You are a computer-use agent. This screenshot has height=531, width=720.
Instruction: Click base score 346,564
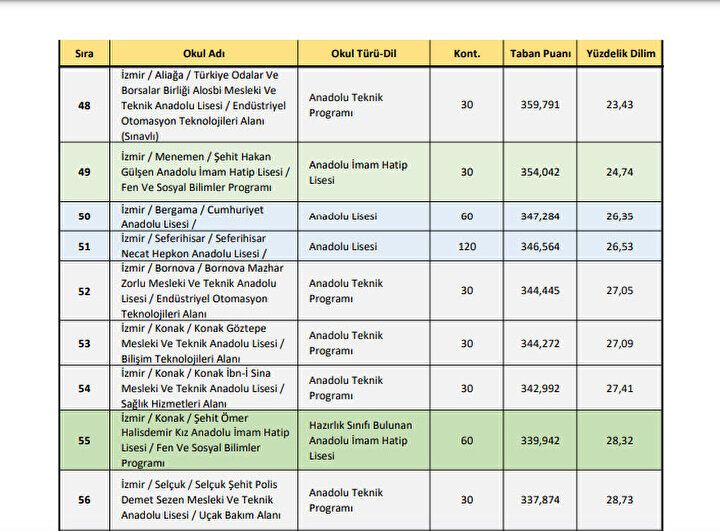(x=540, y=247)
